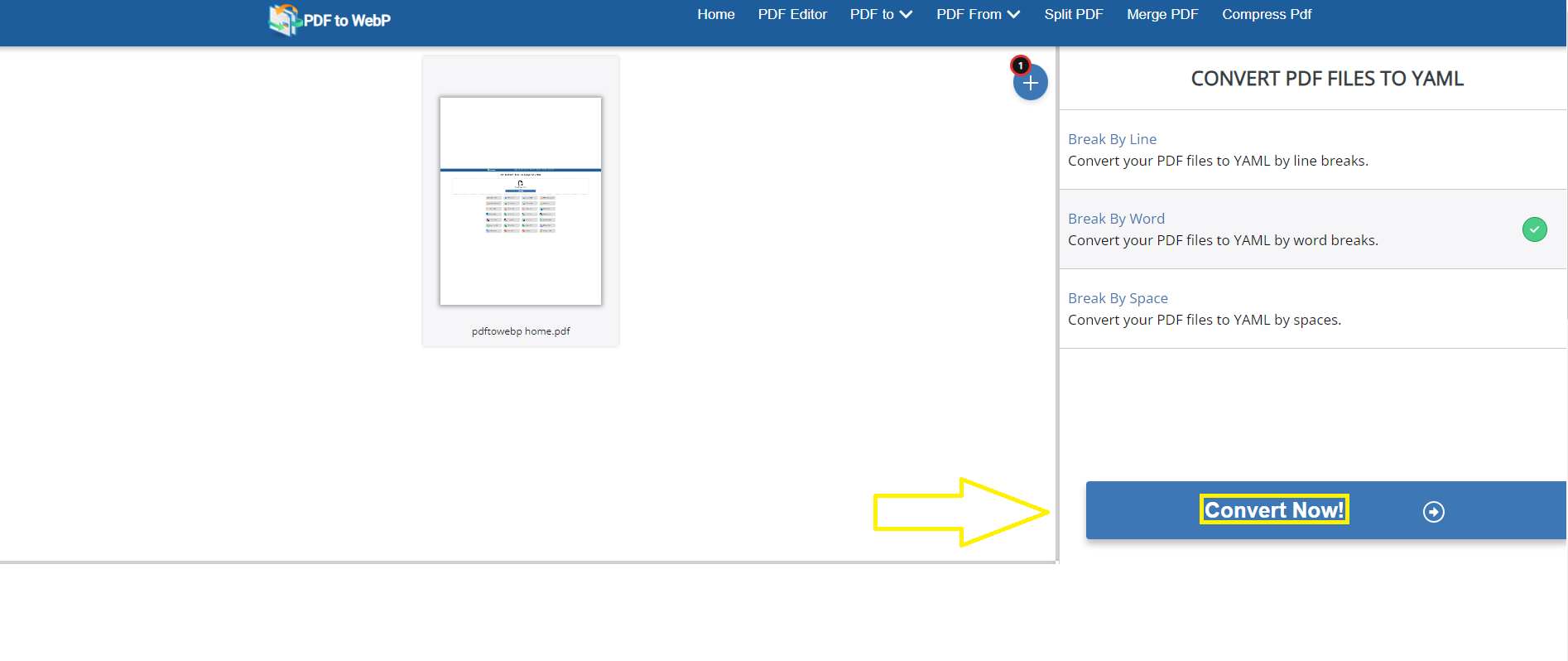Viewport: 1568px width, 661px height.
Task: Open PDF Editor from the nav bar
Action: point(792,14)
